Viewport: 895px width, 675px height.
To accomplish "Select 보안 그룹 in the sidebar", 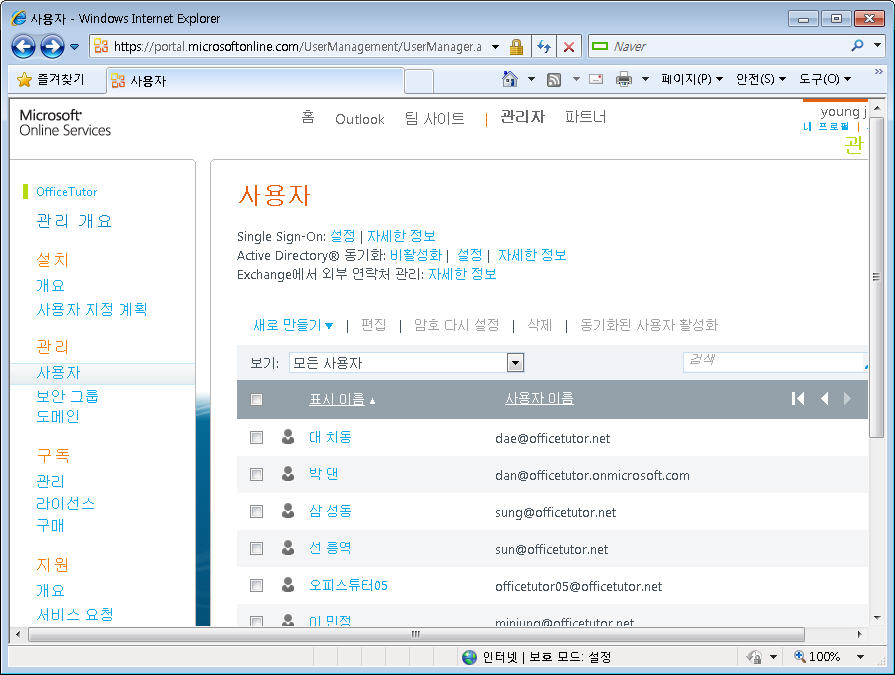I will point(67,396).
